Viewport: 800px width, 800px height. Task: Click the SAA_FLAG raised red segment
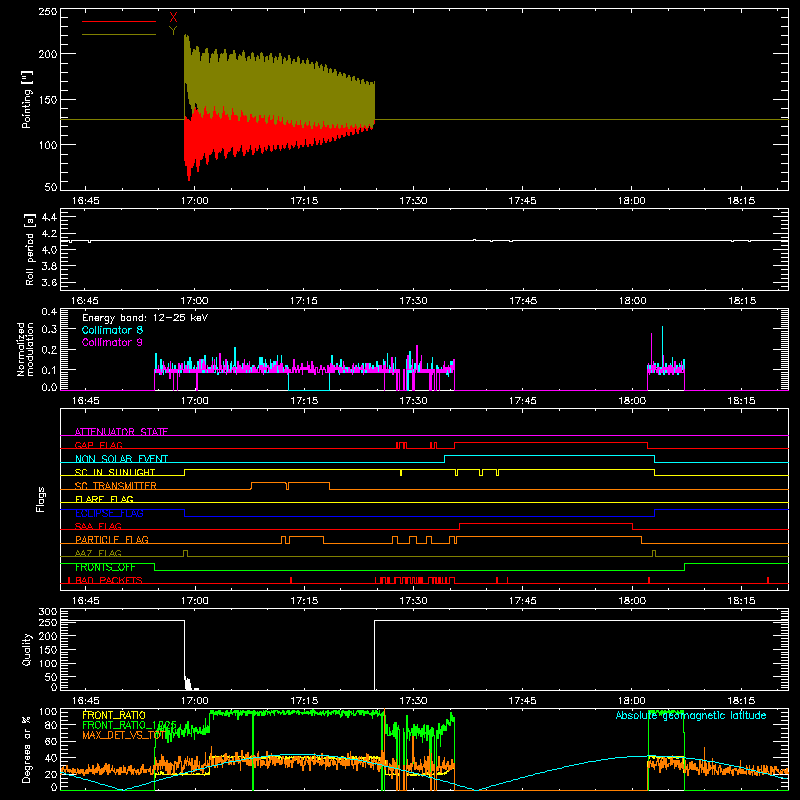click(x=546, y=524)
